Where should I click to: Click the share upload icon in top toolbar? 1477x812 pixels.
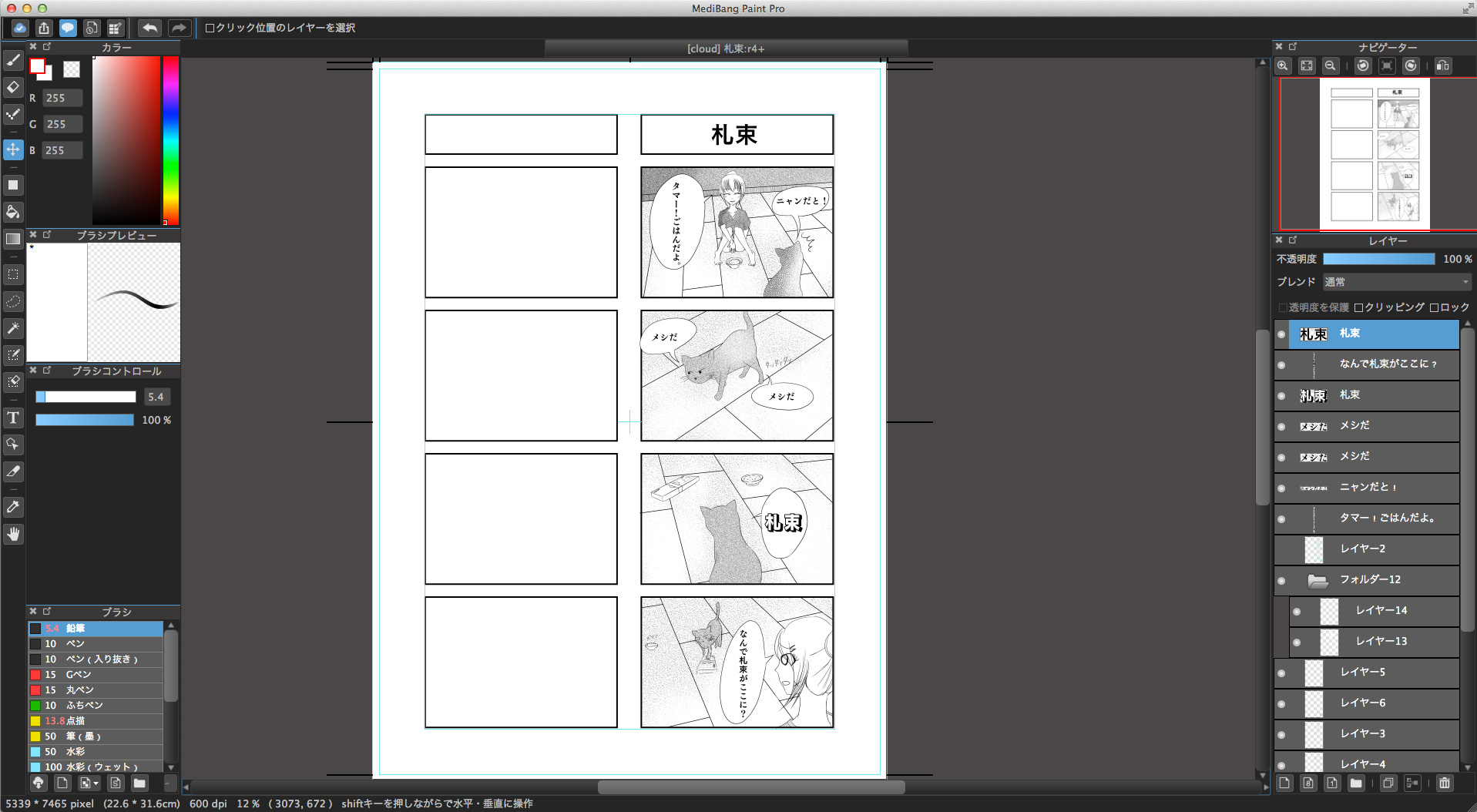pos(44,28)
